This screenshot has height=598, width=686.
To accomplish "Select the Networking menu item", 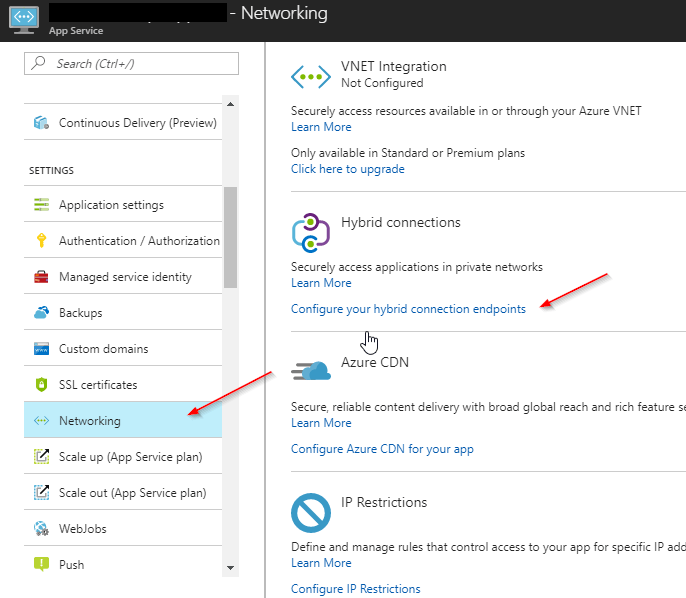I will (123, 420).
